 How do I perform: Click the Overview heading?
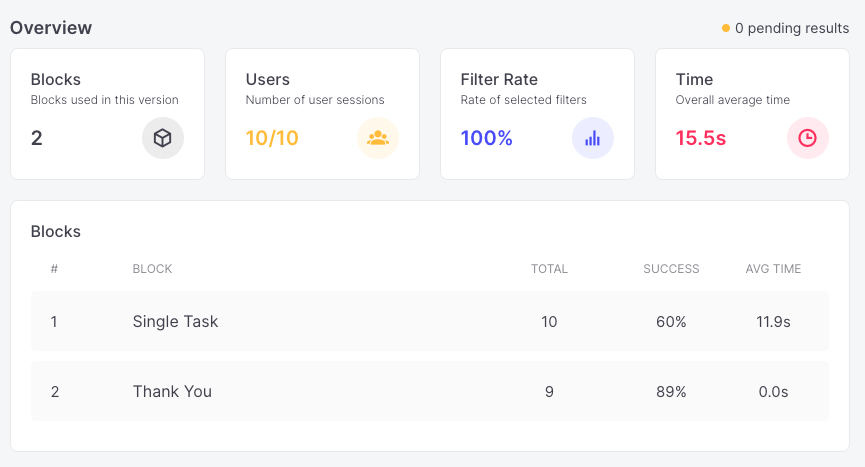coord(51,28)
